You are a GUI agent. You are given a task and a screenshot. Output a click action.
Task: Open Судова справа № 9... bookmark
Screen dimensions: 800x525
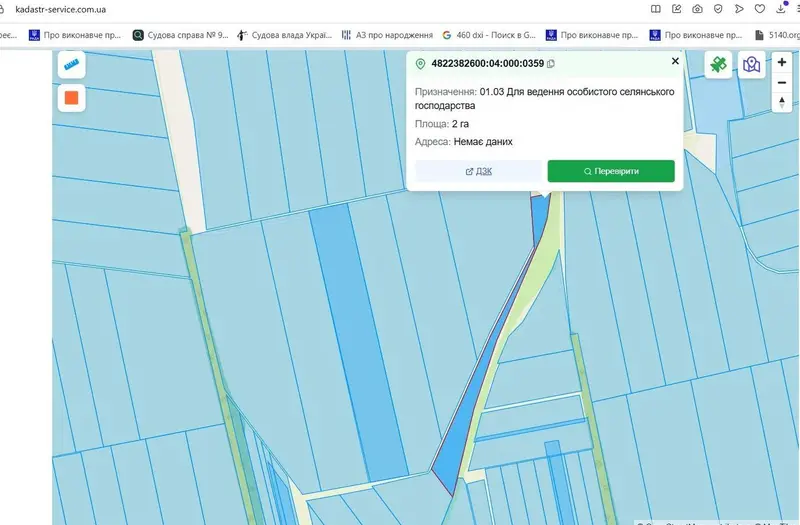click(181, 35)
